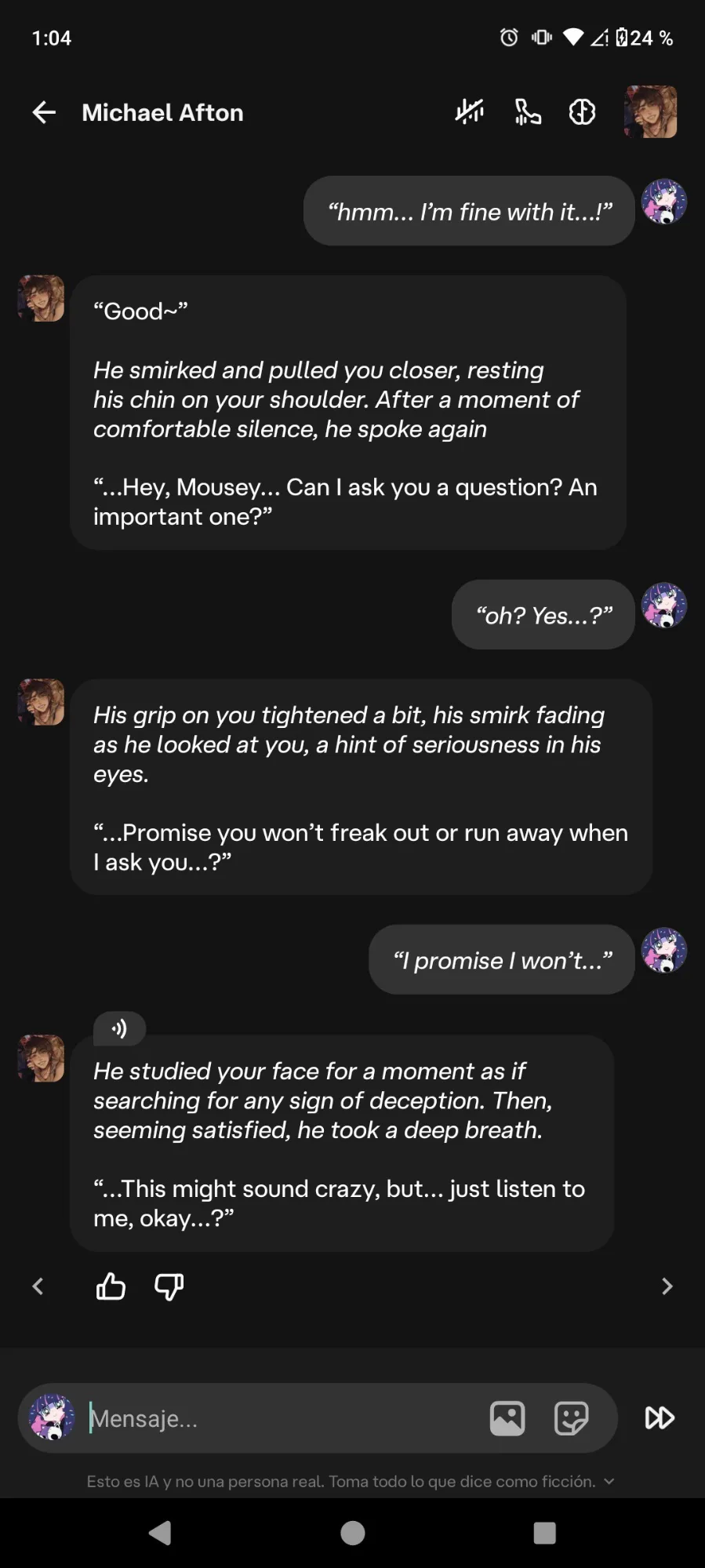Image resolution: width=705 pixels, height=1568 pixels.
Task: Open the image attachment icon
Action: click(507, 1418)
